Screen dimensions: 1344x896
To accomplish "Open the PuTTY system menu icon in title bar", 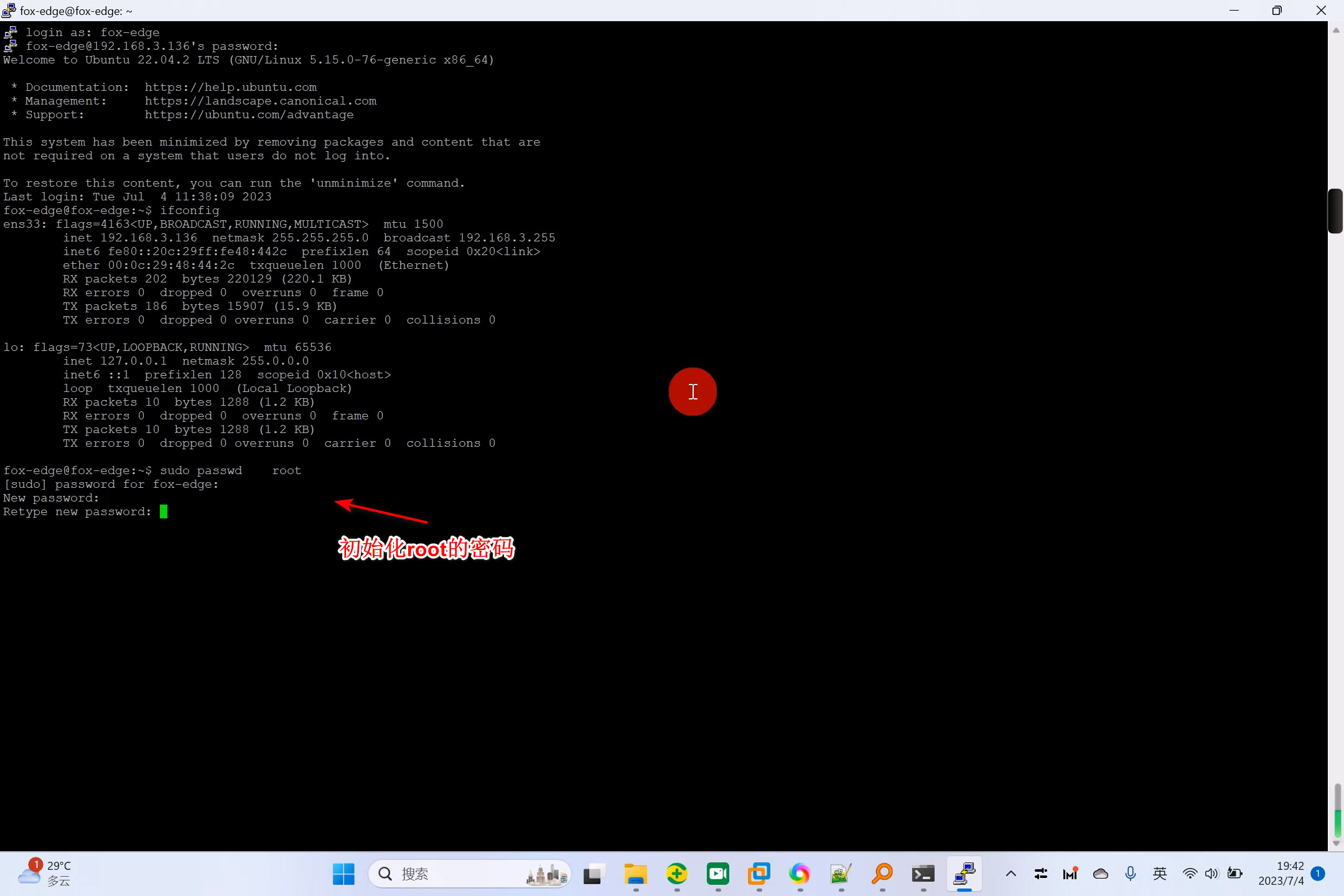I will coord(9,11).
